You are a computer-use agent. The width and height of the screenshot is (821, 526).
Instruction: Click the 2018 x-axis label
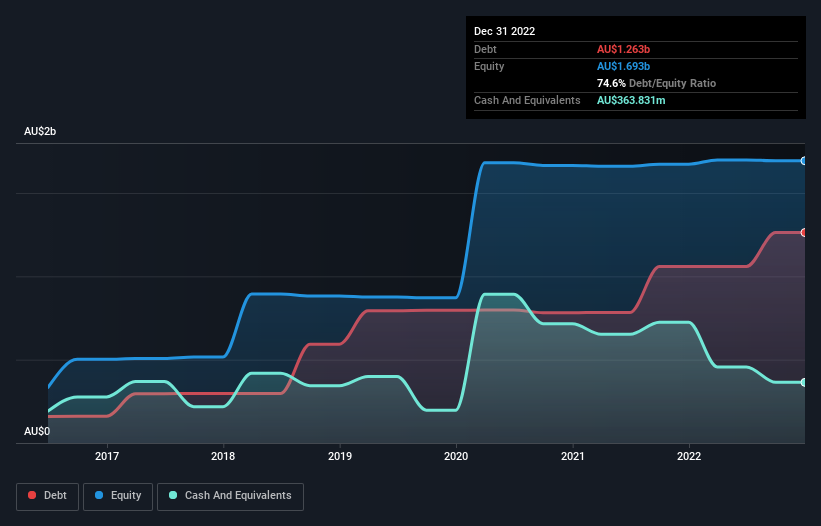(x=223, y=456)
